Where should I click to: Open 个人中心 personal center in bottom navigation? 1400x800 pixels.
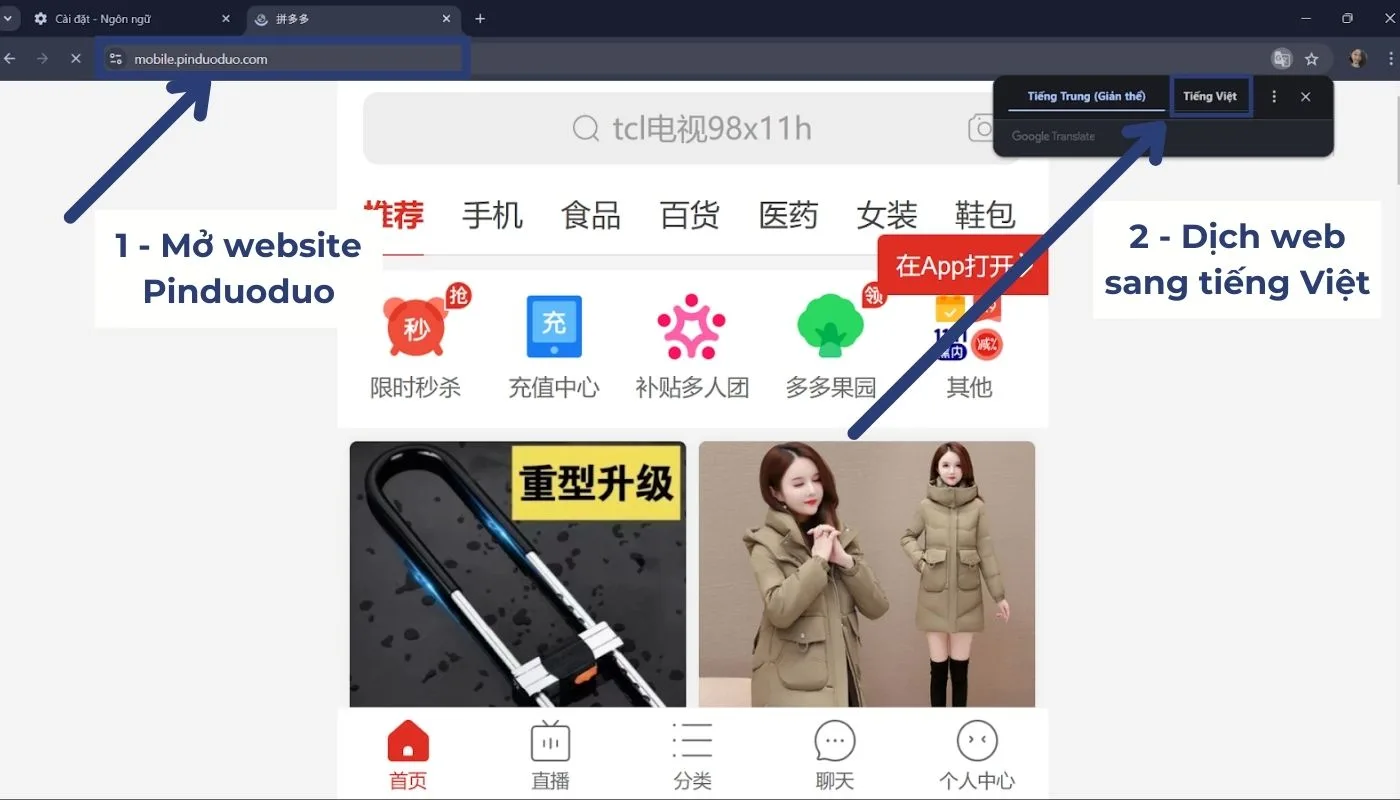[x=977, y=756]
